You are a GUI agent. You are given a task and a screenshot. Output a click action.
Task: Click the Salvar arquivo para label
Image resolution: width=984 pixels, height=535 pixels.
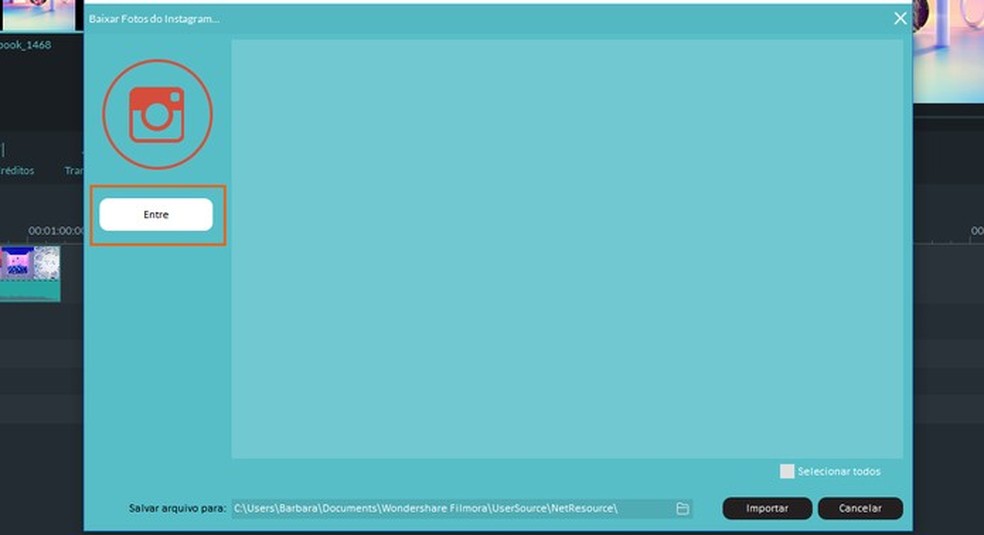point(177,508)
